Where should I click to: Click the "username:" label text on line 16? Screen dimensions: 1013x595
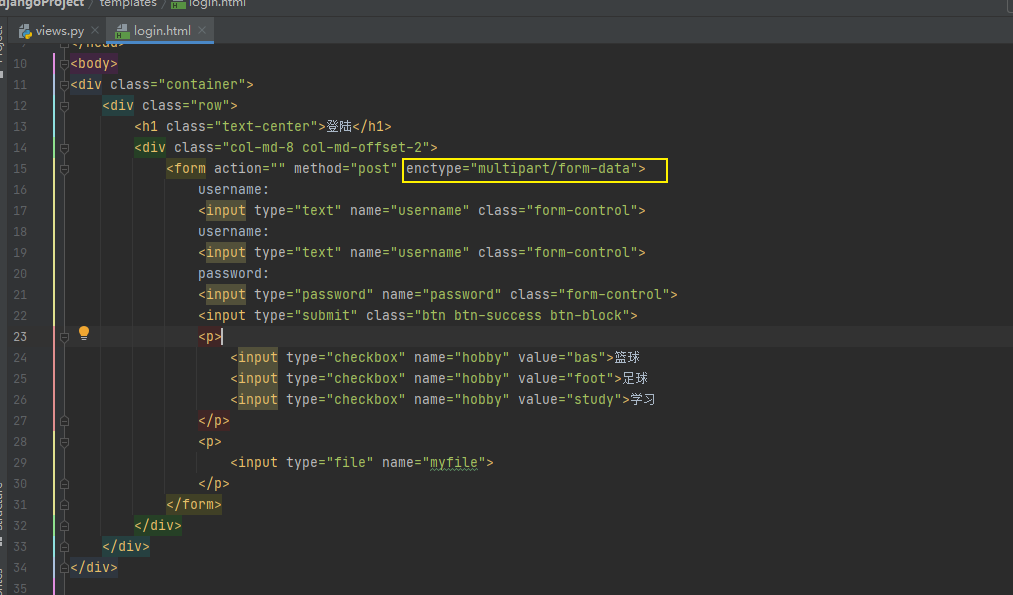click(233, 189)
